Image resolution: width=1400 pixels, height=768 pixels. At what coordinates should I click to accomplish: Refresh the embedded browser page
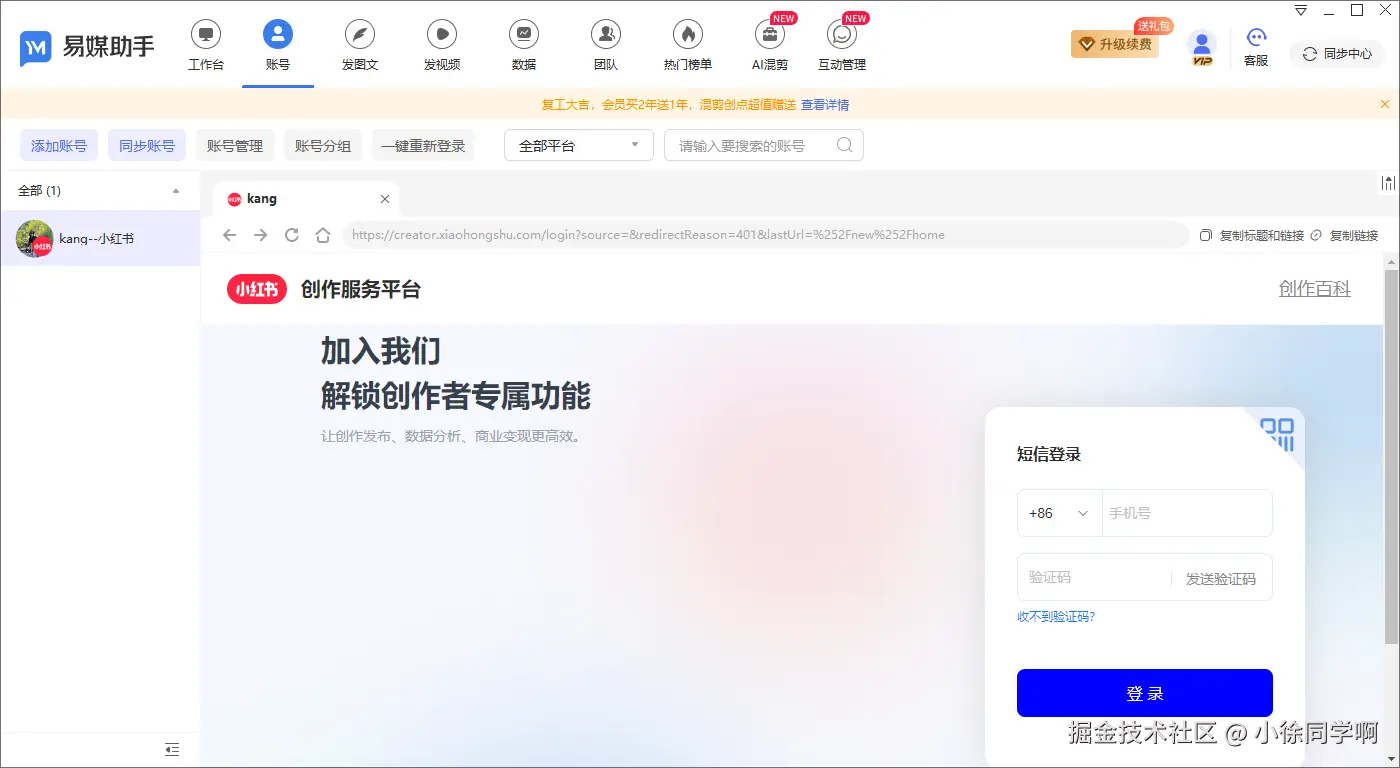(291, 234)
